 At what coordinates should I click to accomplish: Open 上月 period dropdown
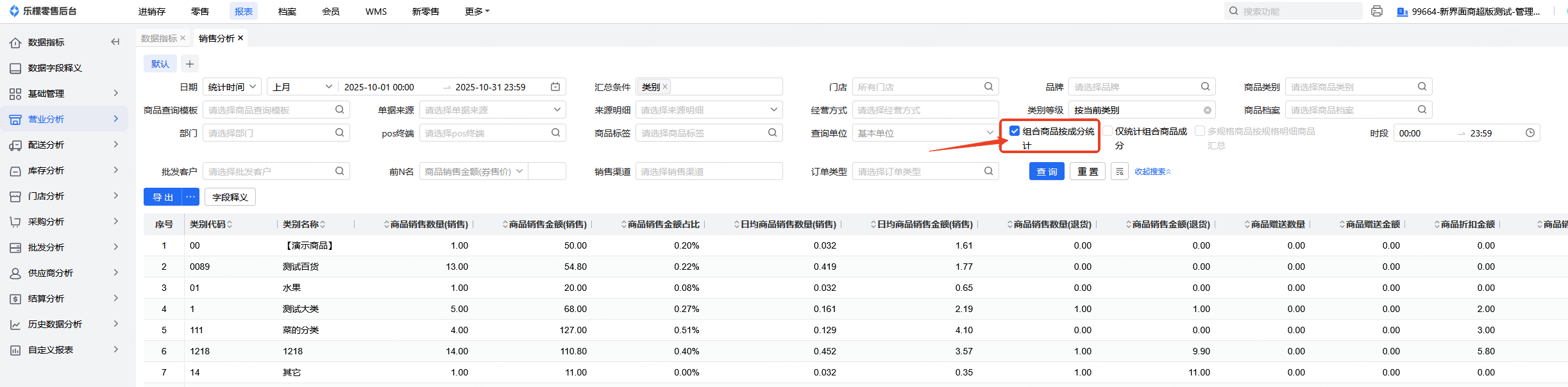[x=303, y=86]
